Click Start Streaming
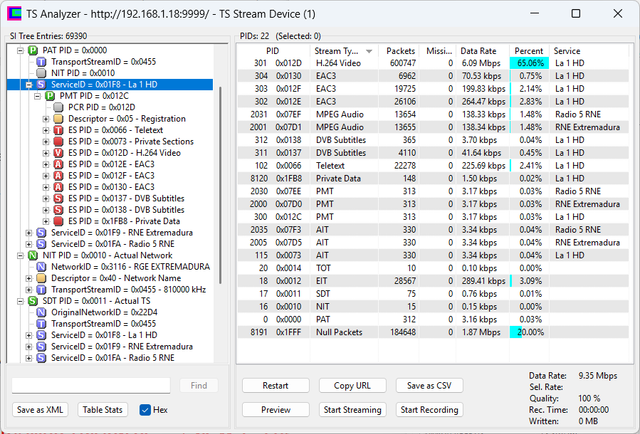Screen dimensions: 640x434 (352, 410)
